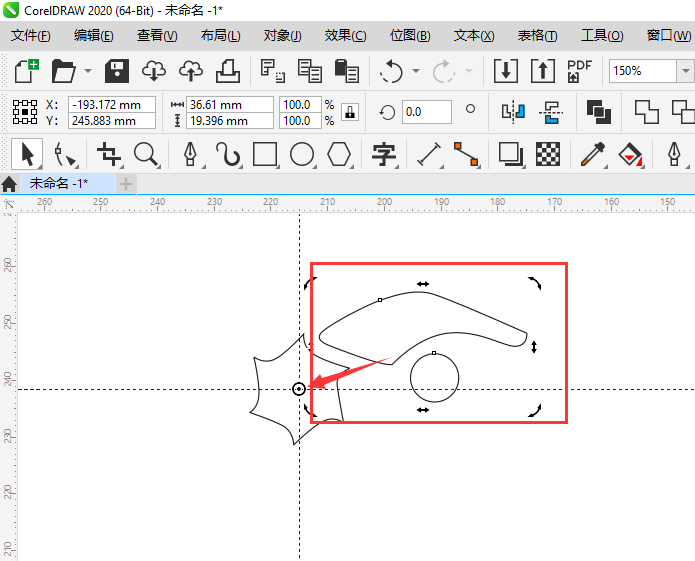Click the rotation angle input field
Viewport: 695px width, 561px height.
click(x=425, y=112)
